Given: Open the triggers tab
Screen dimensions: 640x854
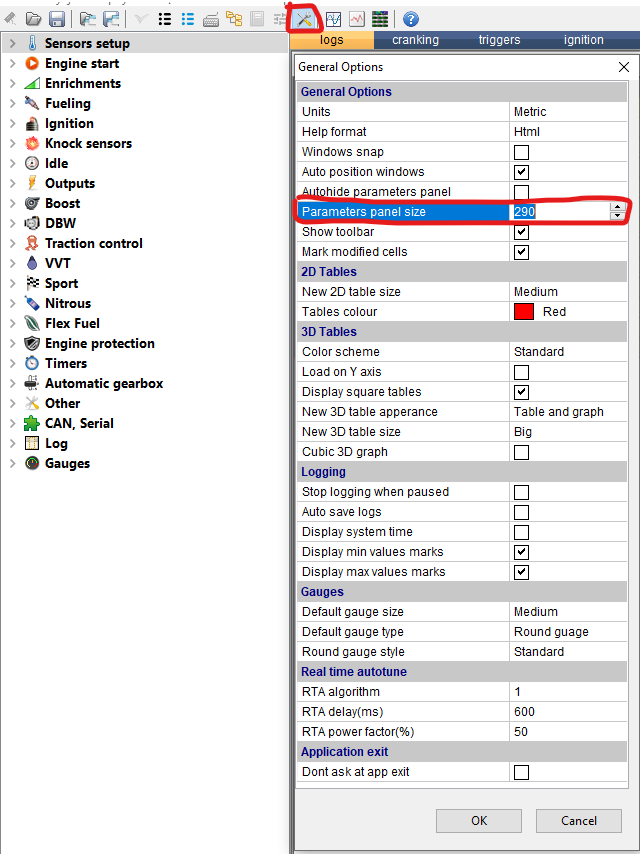Looking at the screenshot, I should point(499,40).
